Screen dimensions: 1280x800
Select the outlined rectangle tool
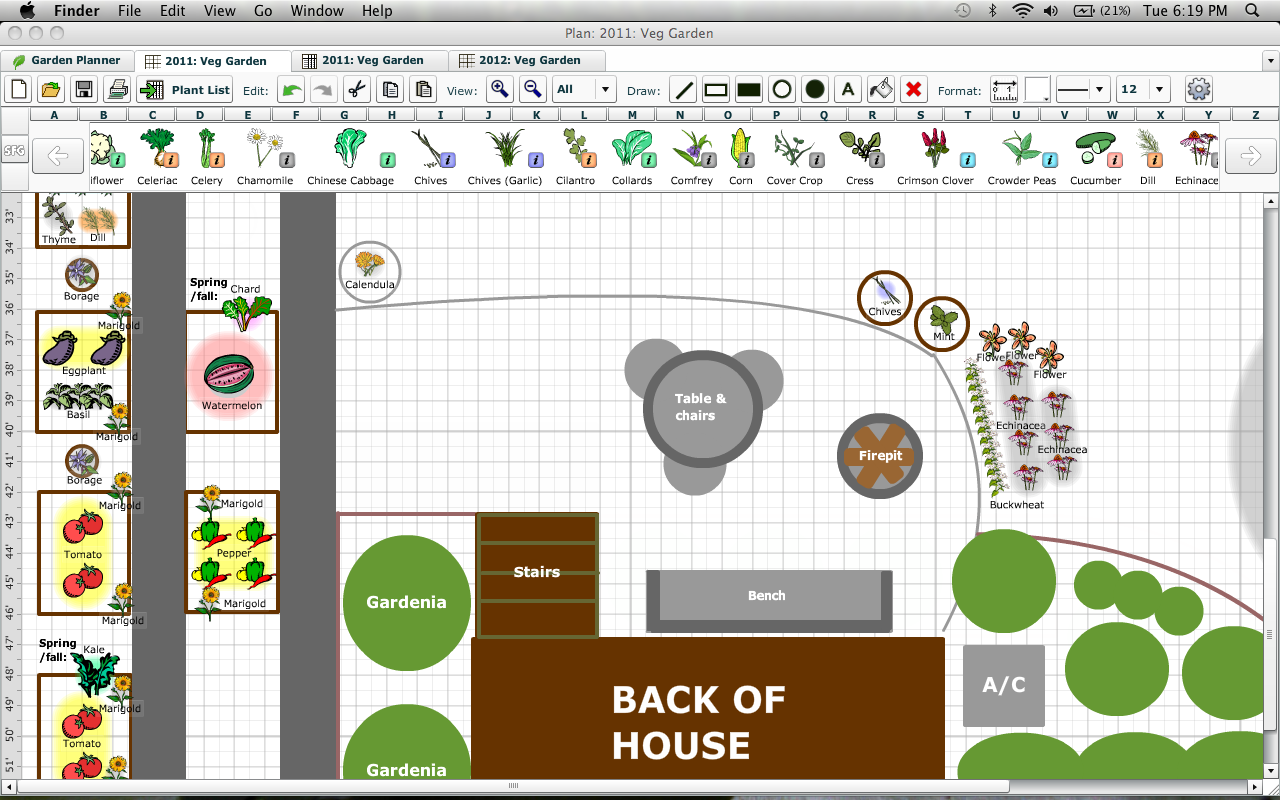716,90
